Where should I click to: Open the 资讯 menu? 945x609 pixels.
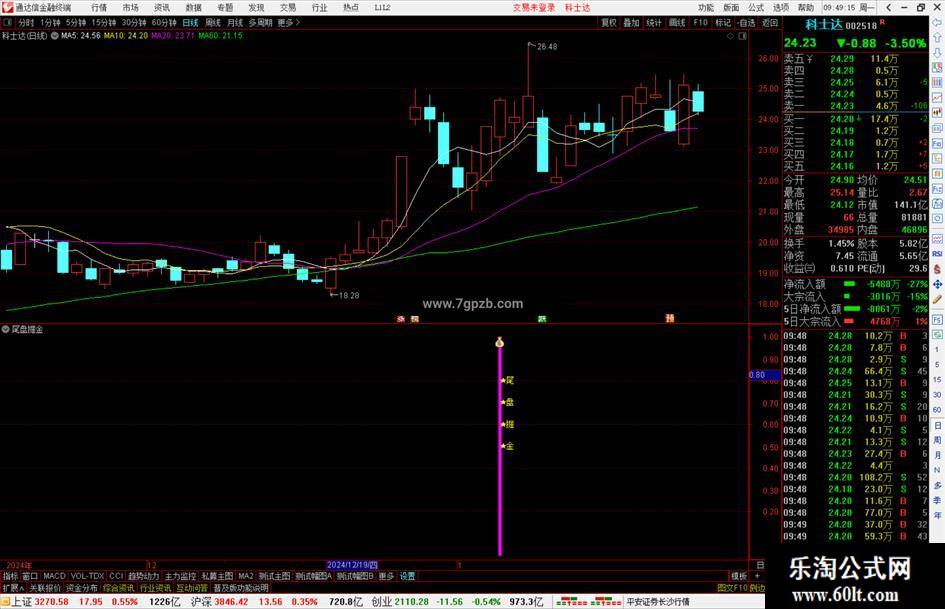click(162, 7)
